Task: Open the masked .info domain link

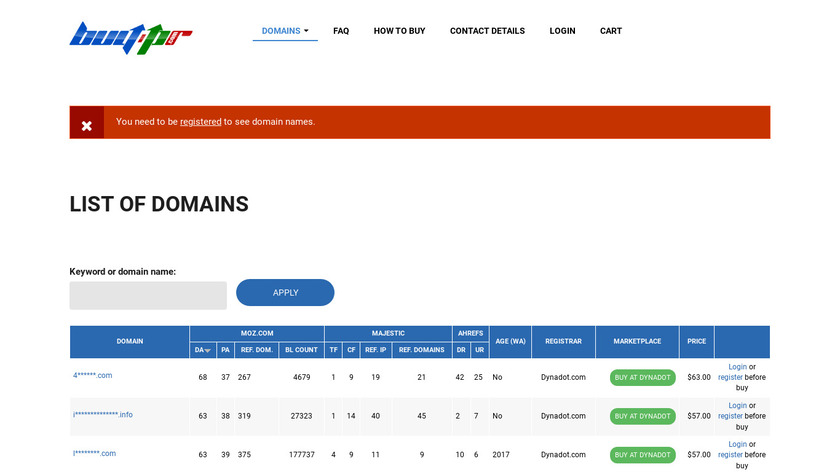Action: click(102, 414)
